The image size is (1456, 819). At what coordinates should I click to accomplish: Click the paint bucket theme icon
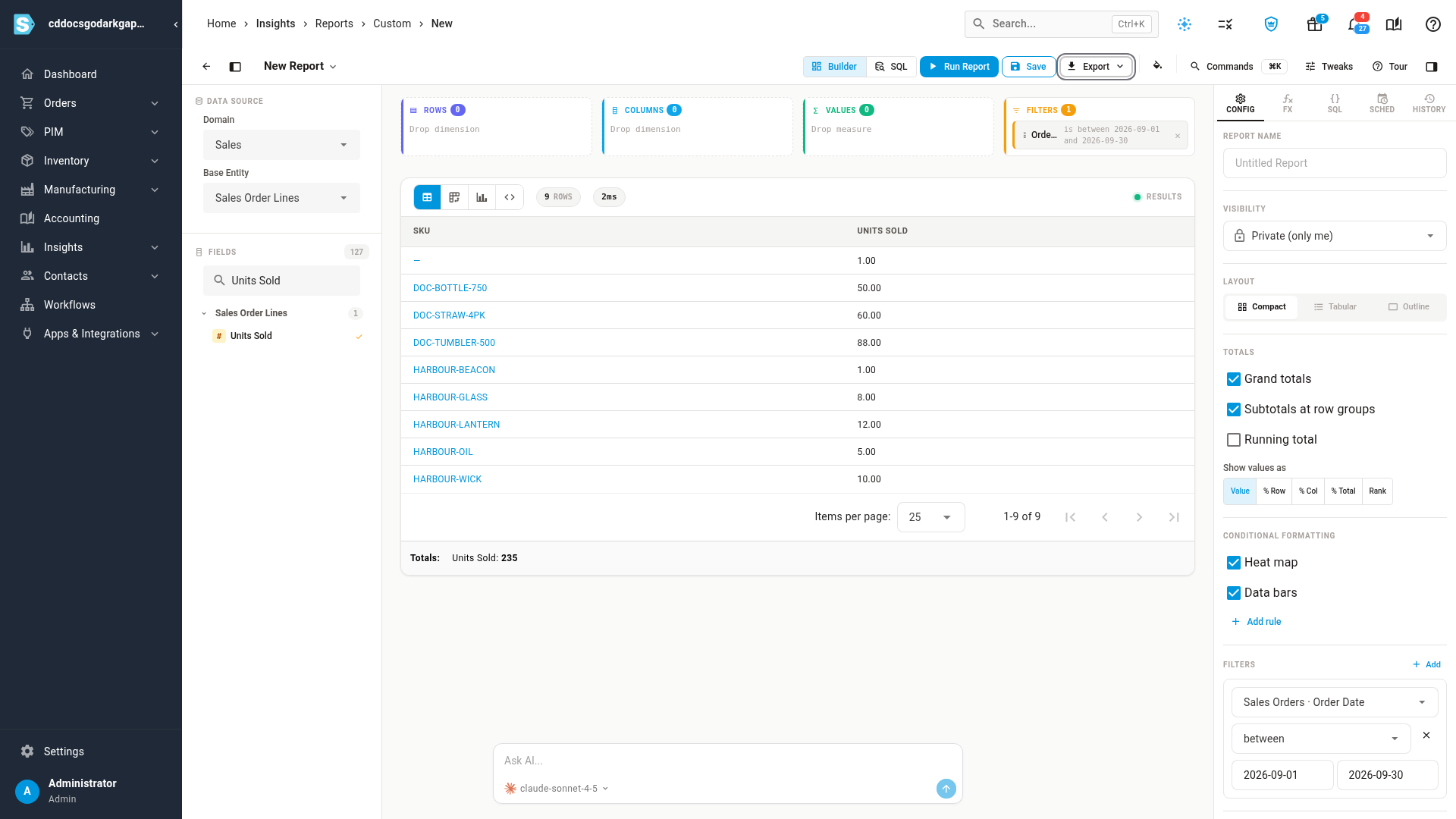[x=1157, y=66]
